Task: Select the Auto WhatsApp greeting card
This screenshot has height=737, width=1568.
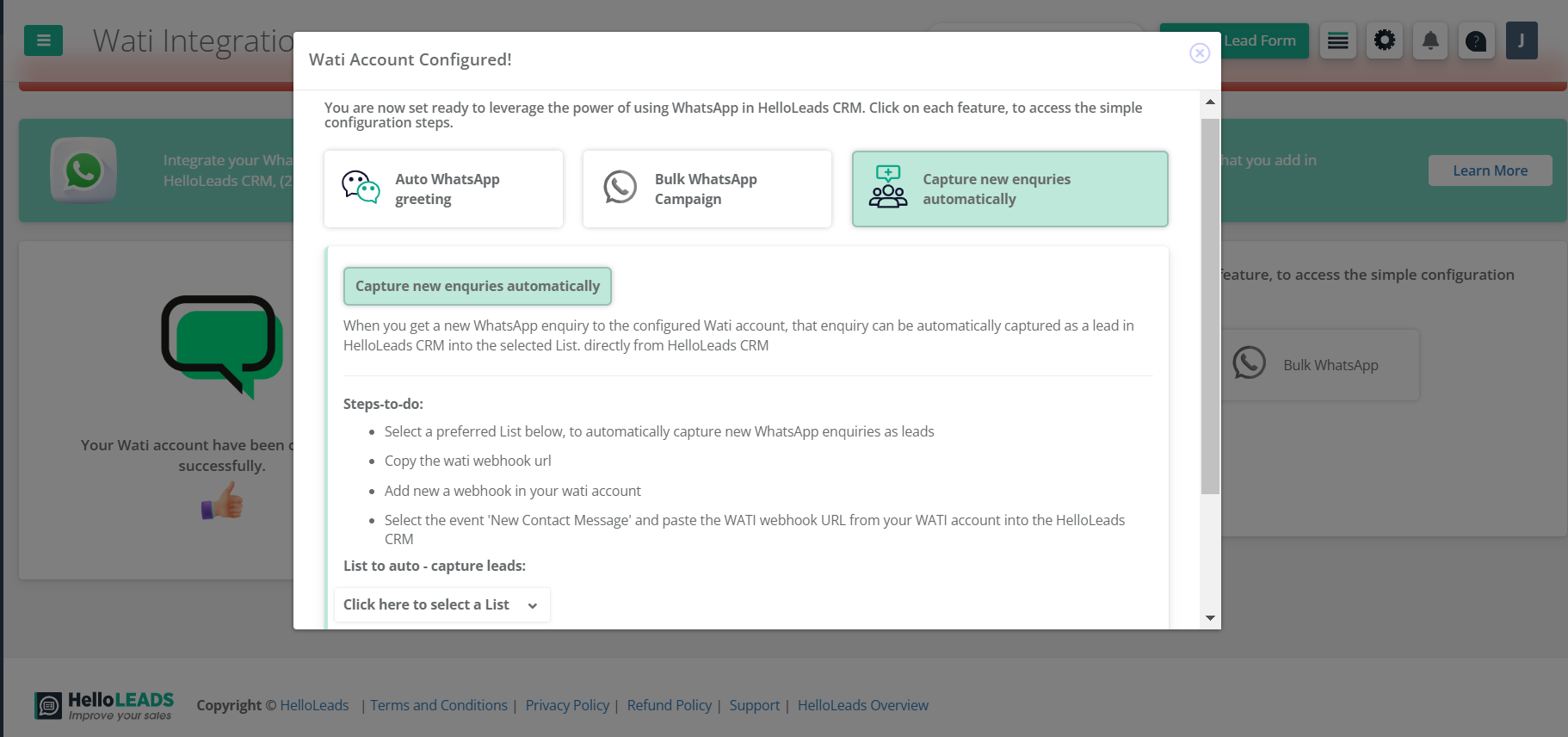Action: coord(443,189)
